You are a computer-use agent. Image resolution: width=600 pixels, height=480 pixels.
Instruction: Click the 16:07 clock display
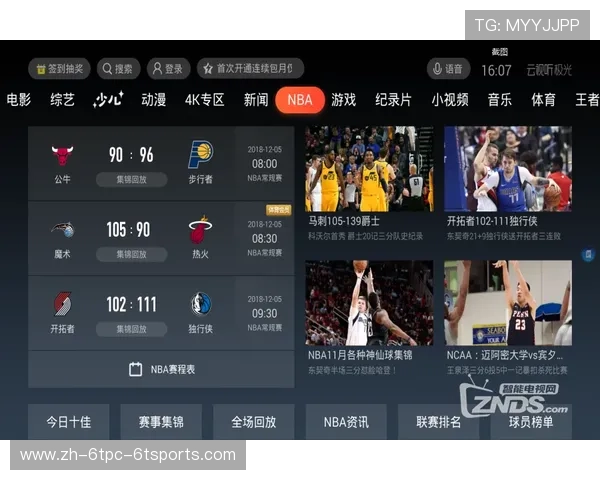pos(496,70)
